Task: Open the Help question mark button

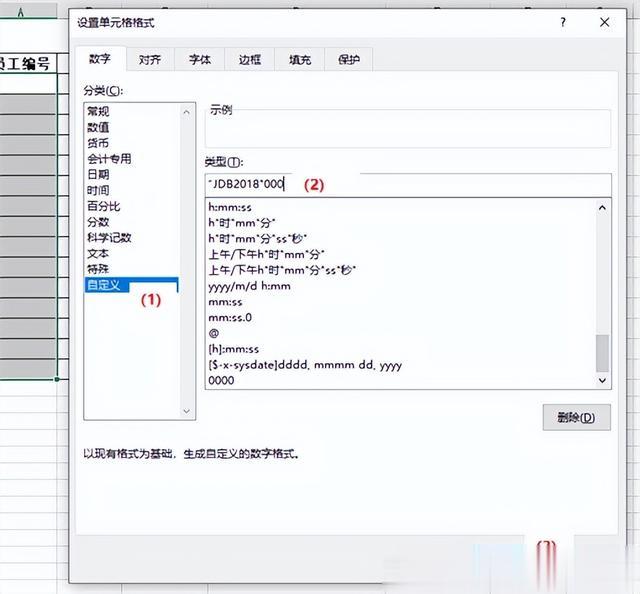Action: point(563,22)
